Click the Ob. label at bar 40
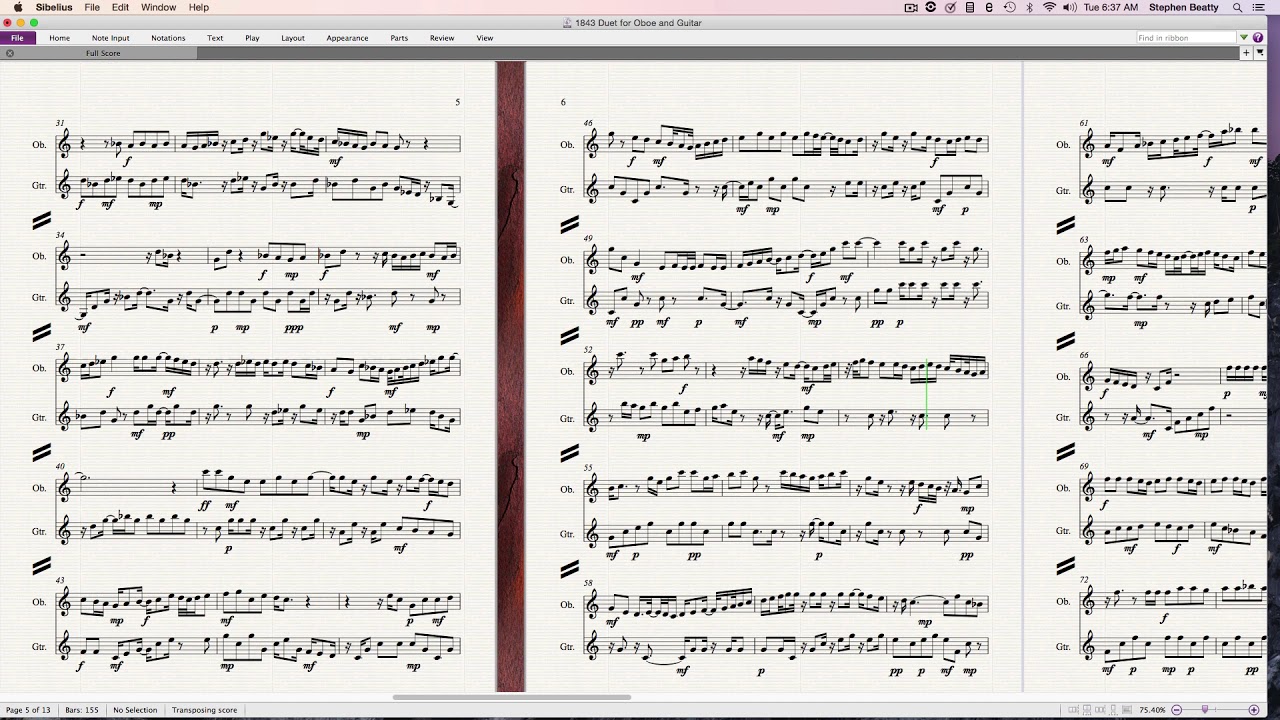1280x720 pixels. [x=39, y=488]
